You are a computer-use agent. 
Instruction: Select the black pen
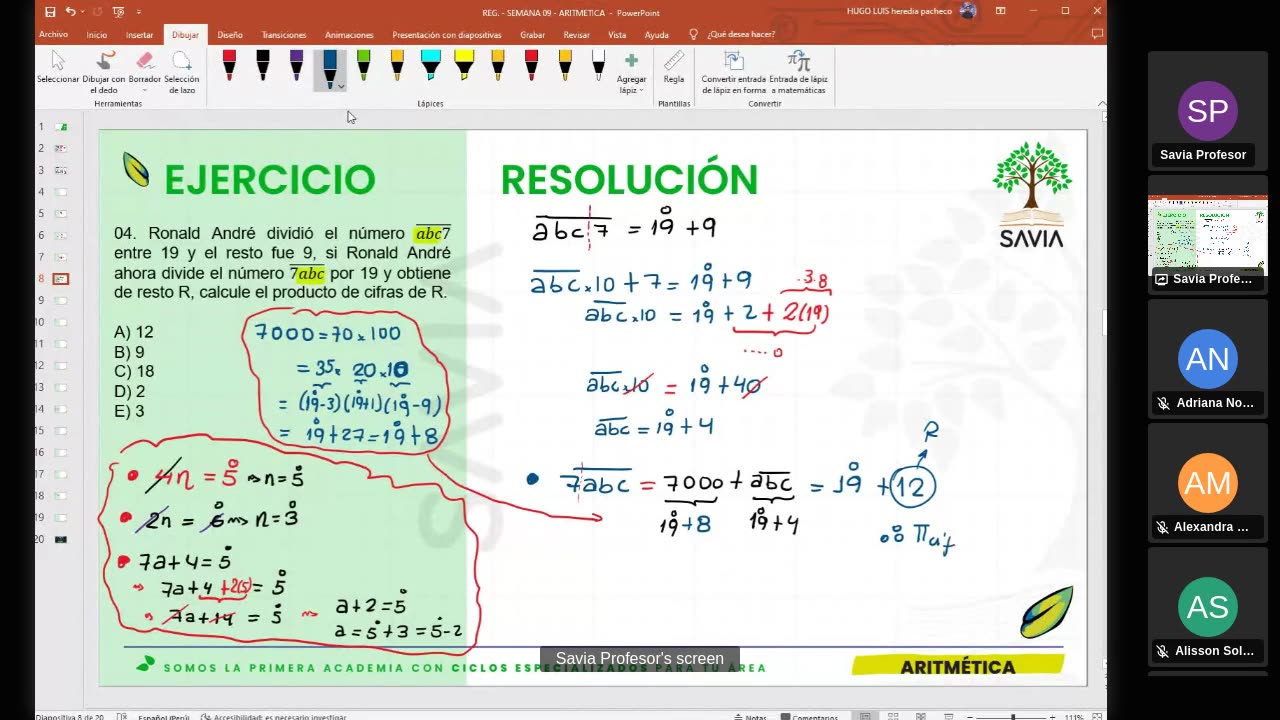262,65
